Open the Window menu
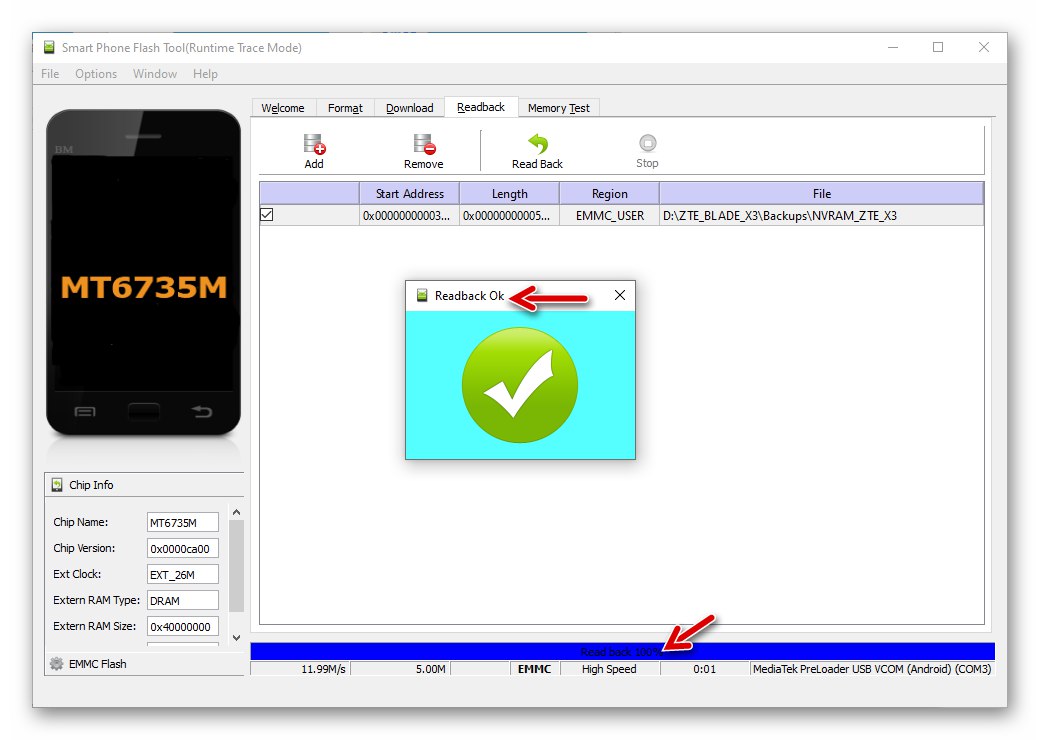 point(155,74)
